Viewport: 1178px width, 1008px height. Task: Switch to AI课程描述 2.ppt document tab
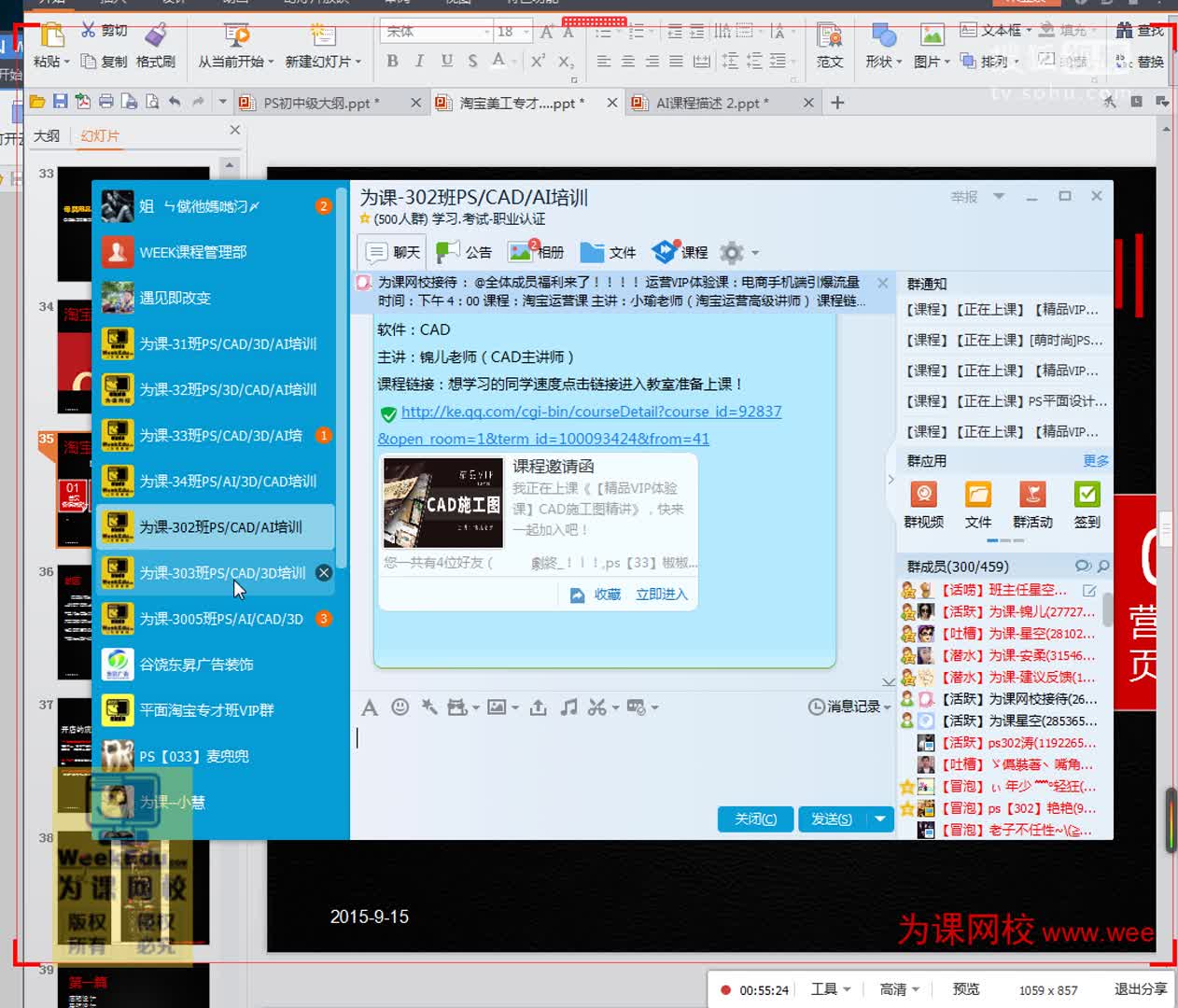point(722,103)
